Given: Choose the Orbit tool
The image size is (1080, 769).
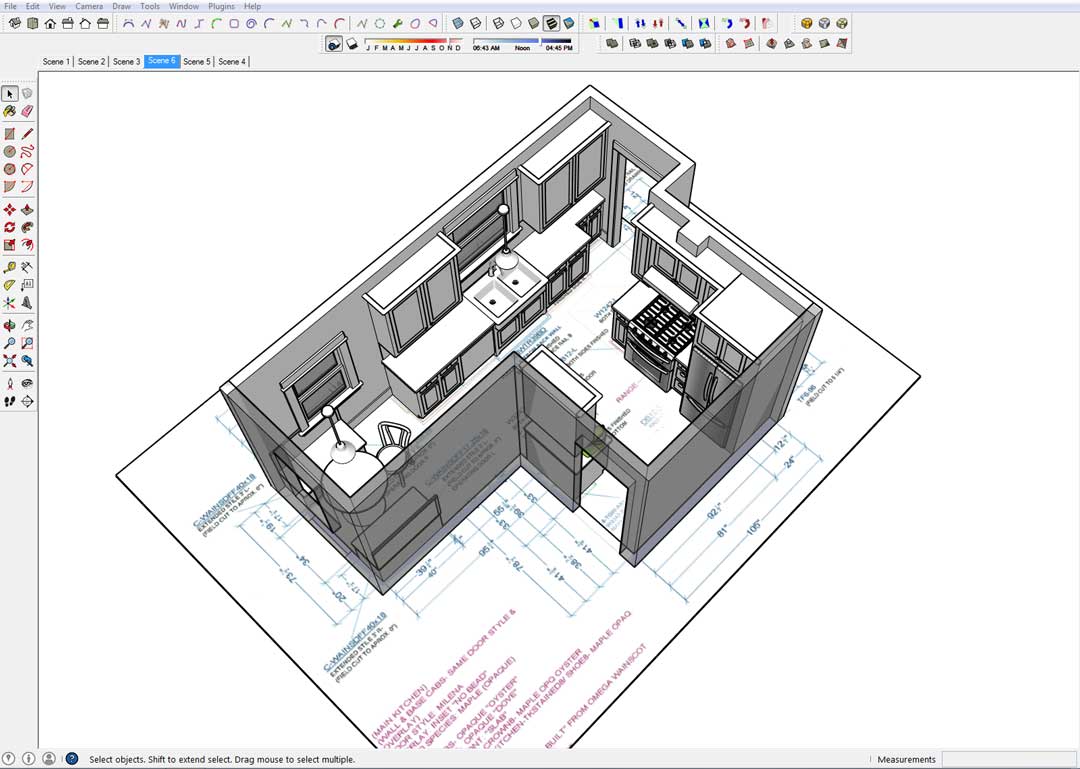Looking at the screenshot, I should click(x=10, y=325).
